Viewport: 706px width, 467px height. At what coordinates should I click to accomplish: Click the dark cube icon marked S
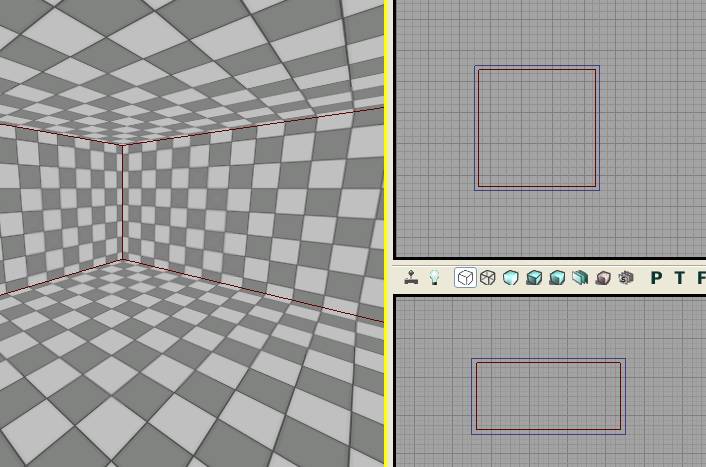[x=626, y=277]
